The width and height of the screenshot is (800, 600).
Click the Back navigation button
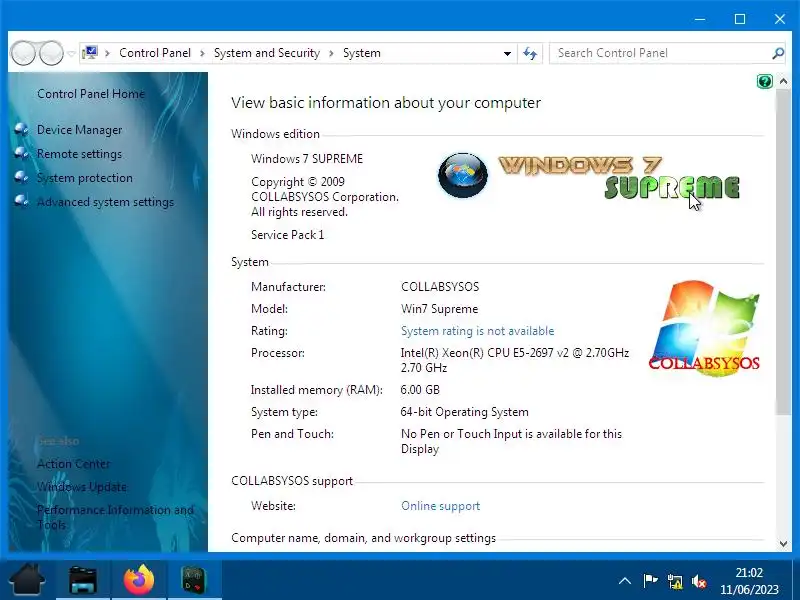(x=23, y=53)
